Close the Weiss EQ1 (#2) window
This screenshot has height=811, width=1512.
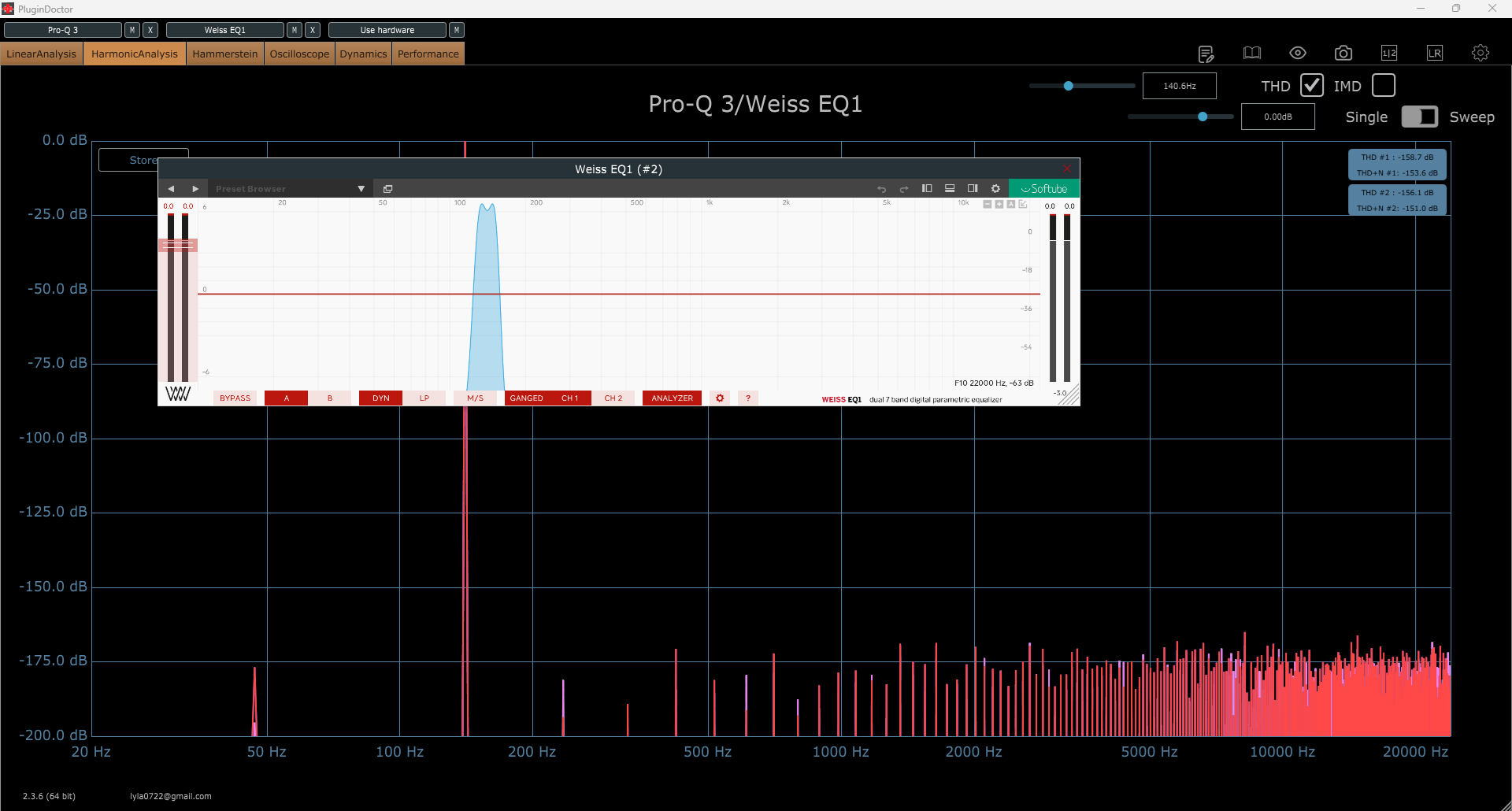pos(1067,168)
